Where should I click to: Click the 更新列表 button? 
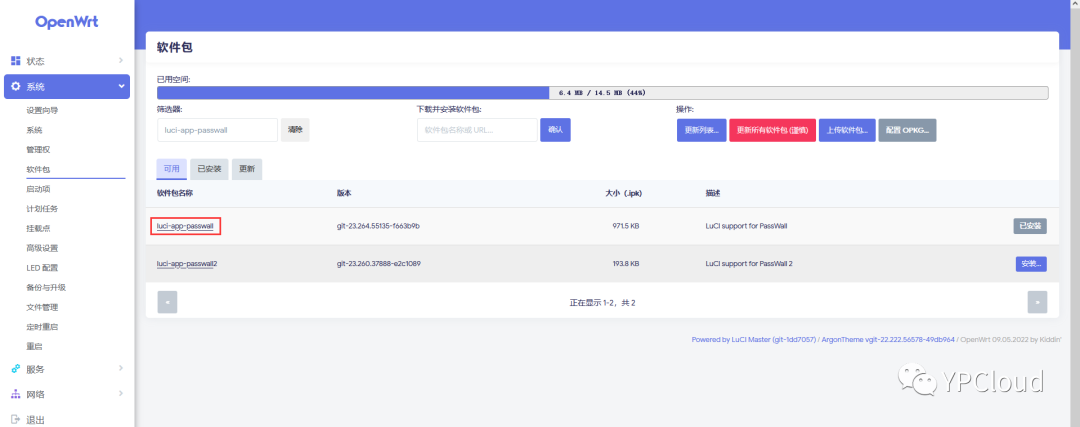tap(701, 130)
